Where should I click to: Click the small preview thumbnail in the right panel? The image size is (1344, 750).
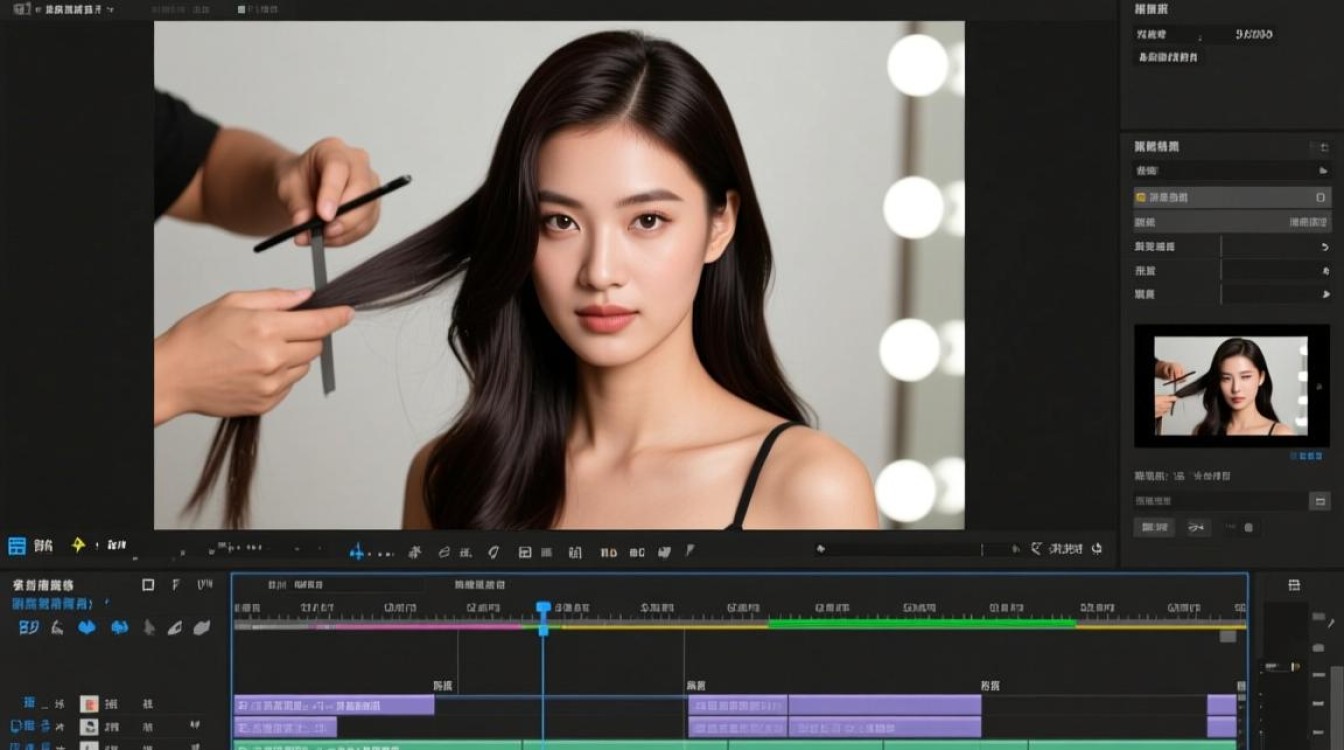(1231, 386)
